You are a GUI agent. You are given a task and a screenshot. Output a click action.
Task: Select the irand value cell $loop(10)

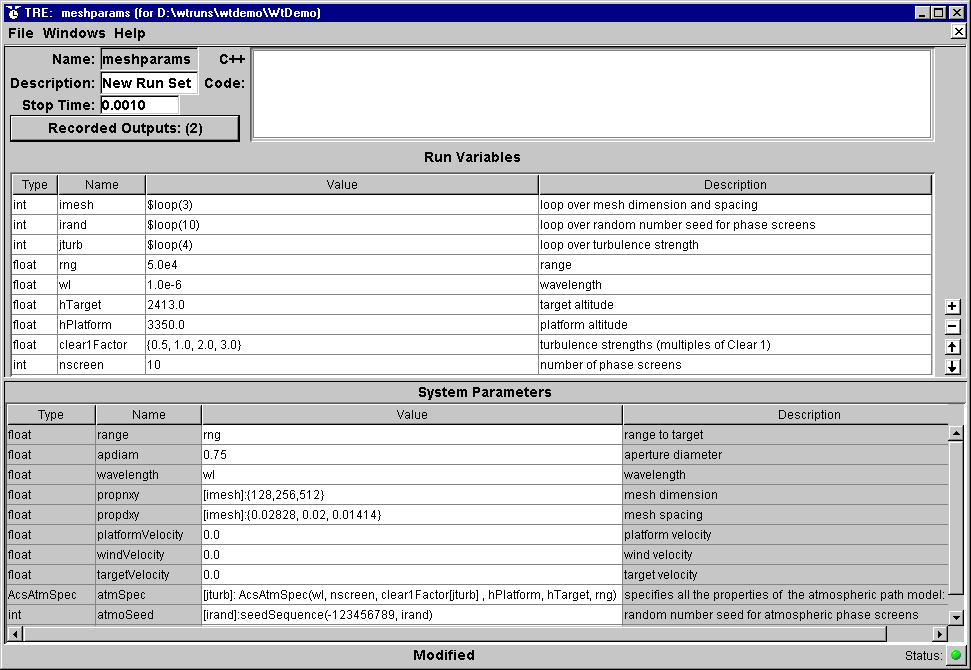coord(342,225)
